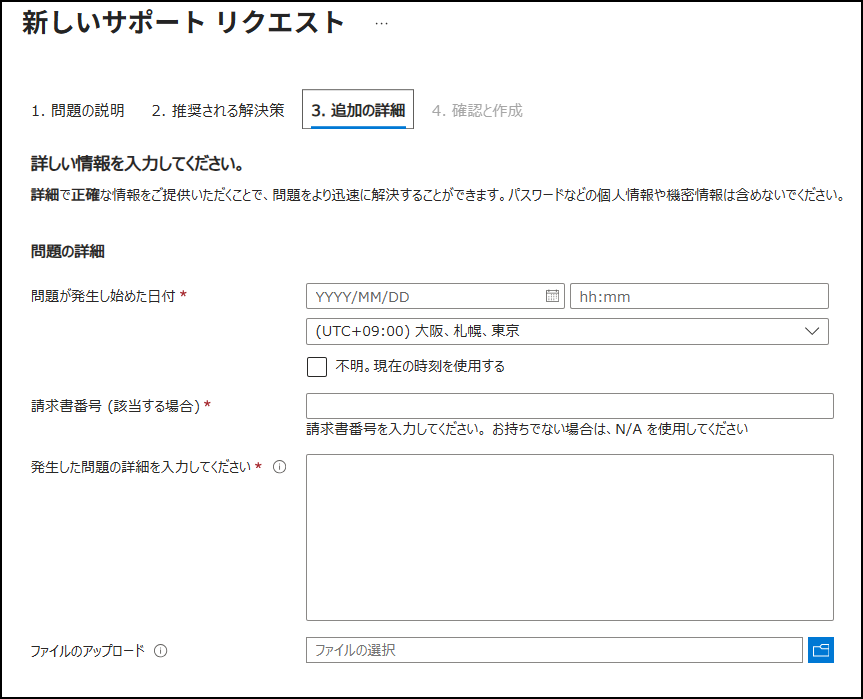Select the 3. 追加の詳細 tab
Image resolution: width=863 pixels, height=699 pixels.
358,110
